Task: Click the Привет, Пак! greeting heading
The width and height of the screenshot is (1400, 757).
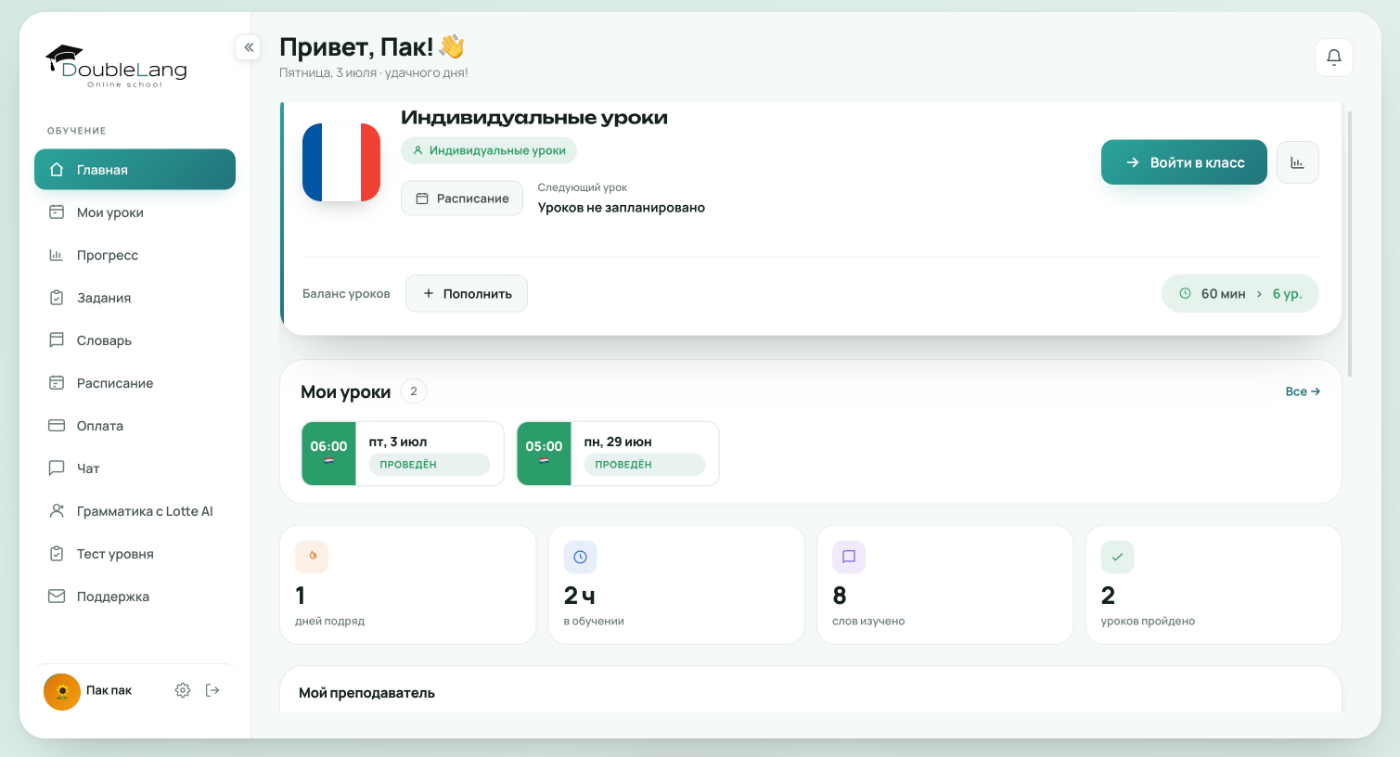Action: point(372,46)
